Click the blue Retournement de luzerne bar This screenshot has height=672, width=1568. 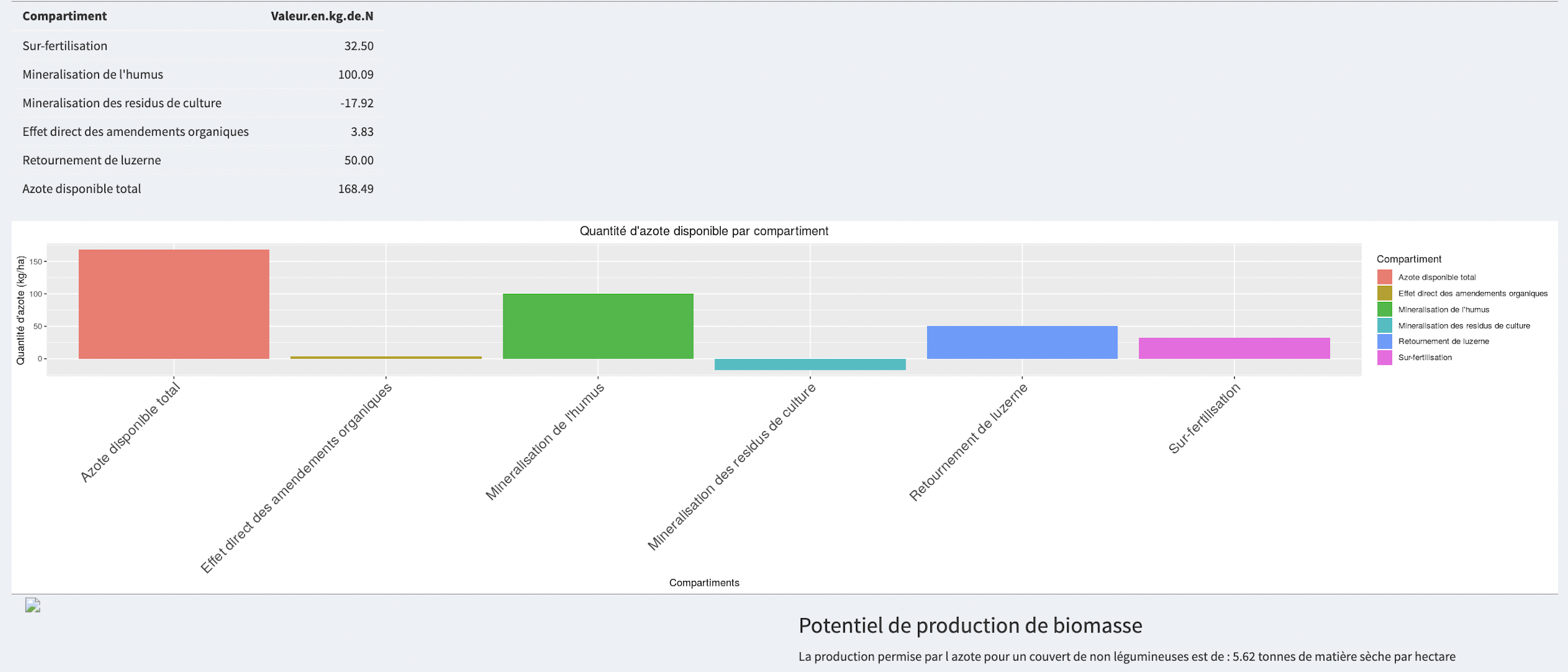point(1022,342)
